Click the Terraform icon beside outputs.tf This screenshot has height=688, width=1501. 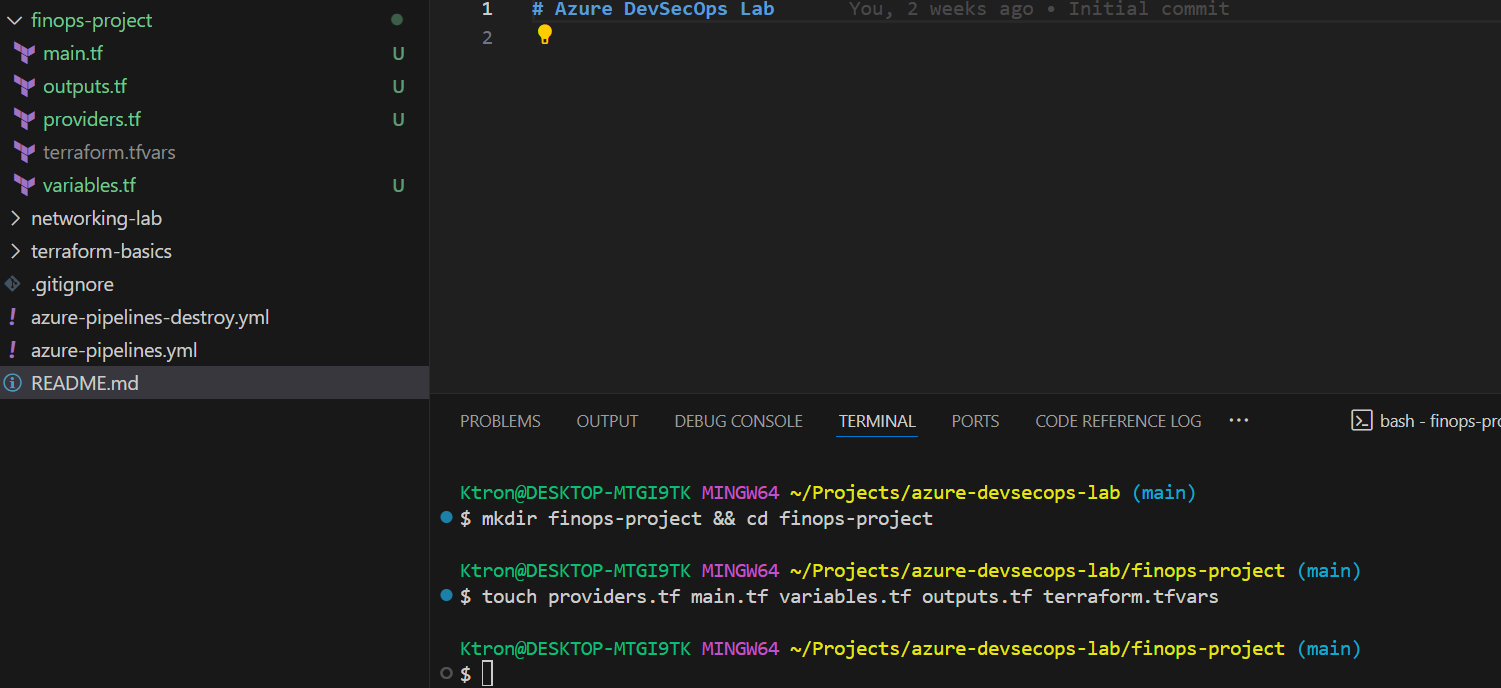click(25, 87)
